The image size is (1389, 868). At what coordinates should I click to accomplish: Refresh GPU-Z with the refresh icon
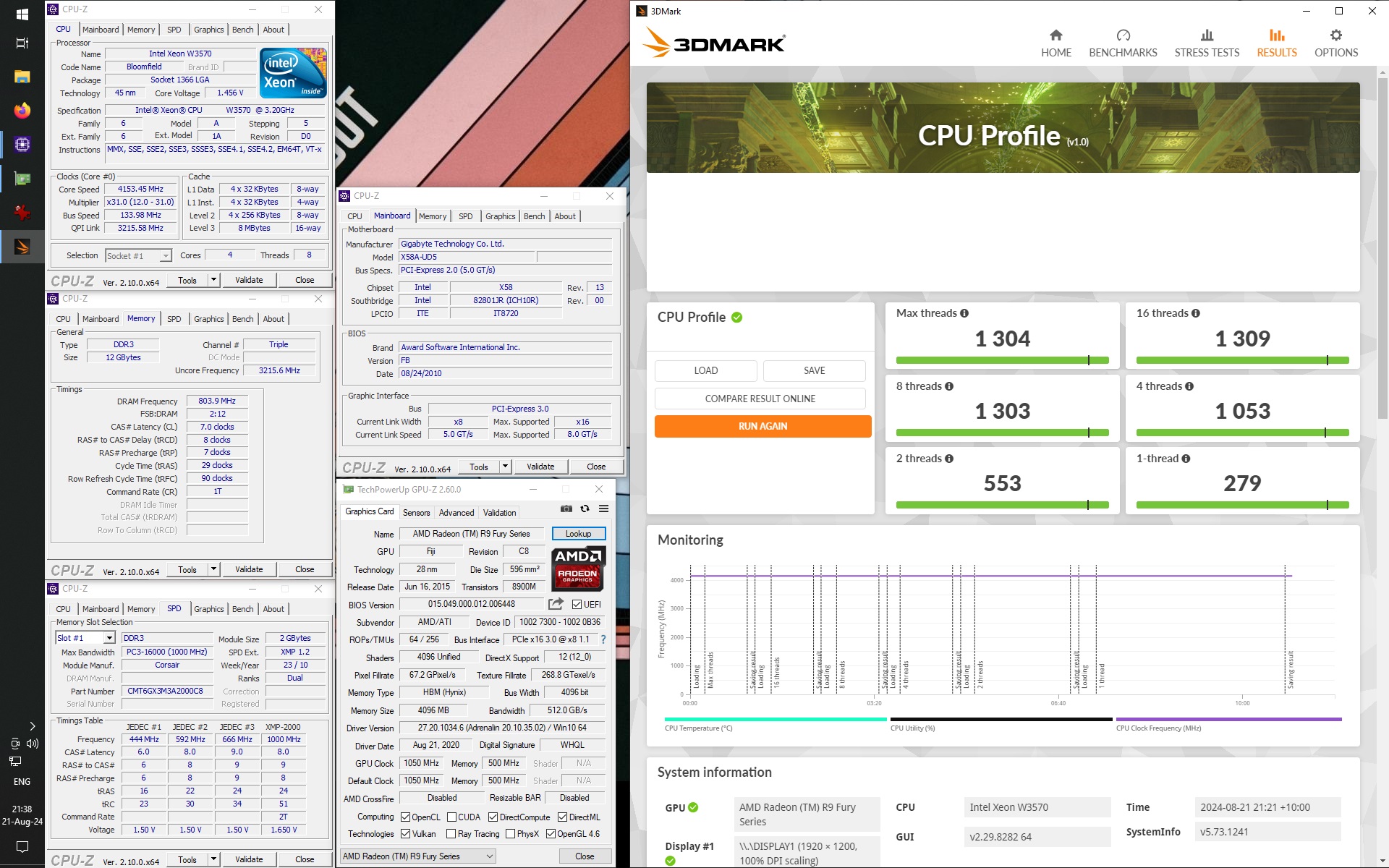pyautogui.click(x=585, y=509)
